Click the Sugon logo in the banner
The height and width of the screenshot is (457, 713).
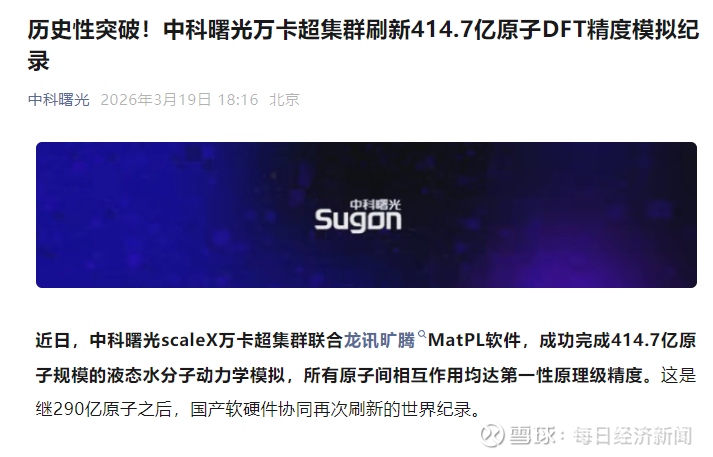pyautogui.click(x=358, y=216)
